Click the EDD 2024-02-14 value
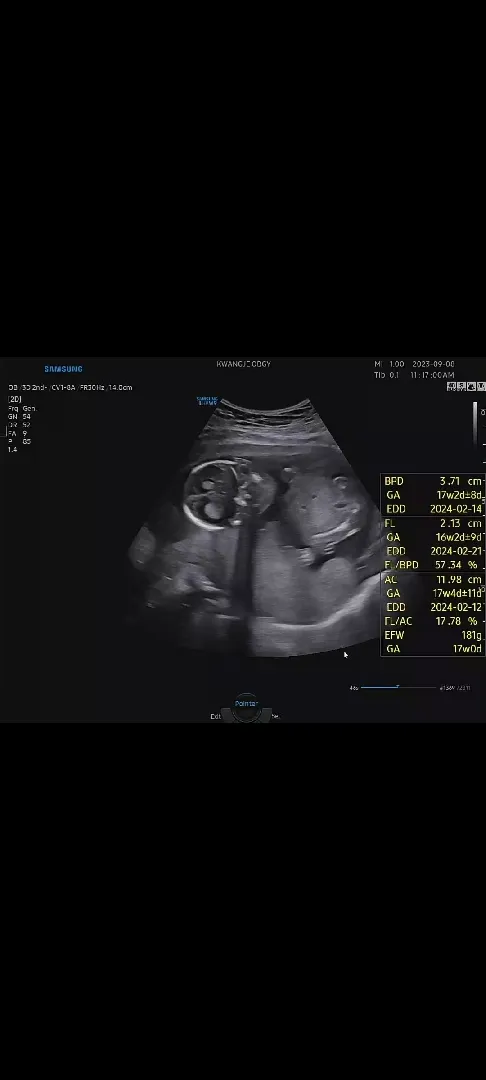This screenshot has height=1080, width=486. click(433, 508)
